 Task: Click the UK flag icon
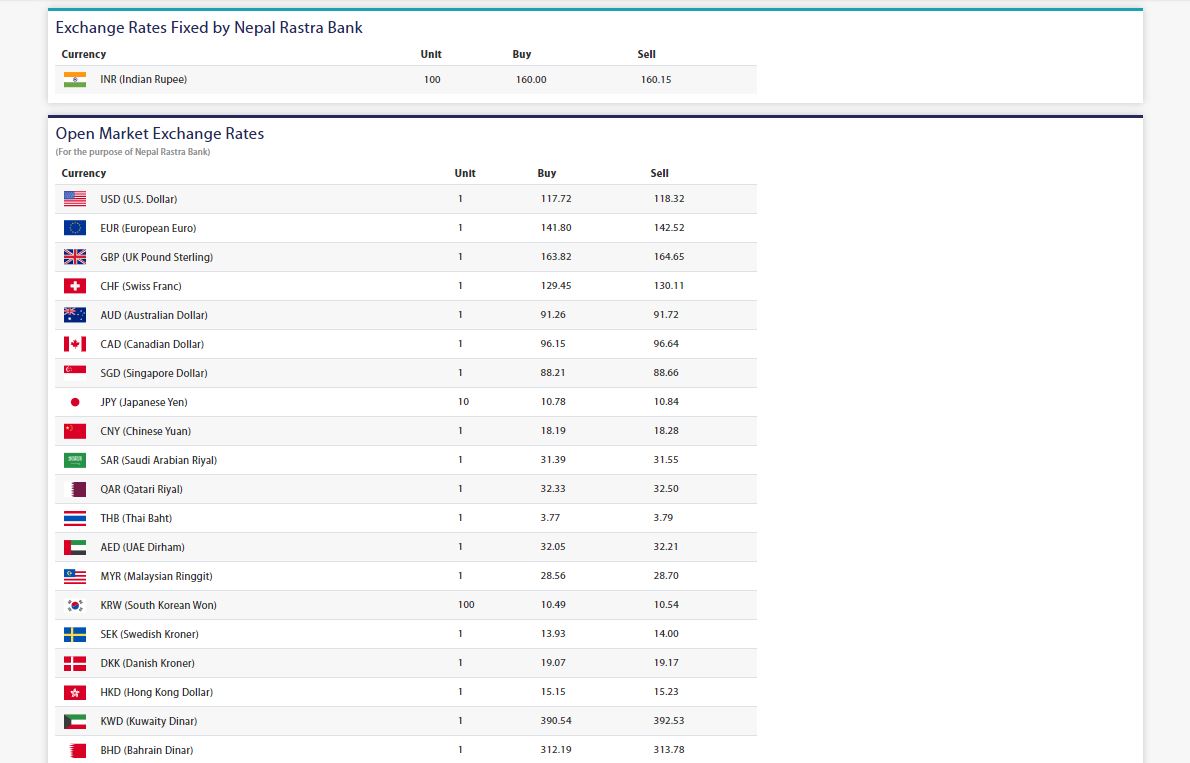click(x=74, y=257)
